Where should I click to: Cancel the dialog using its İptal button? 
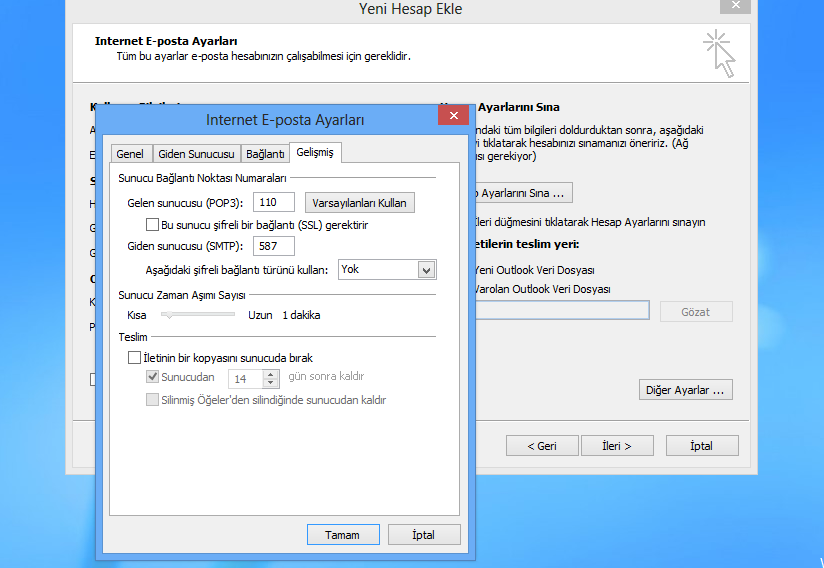pyautogui.click(x=424, y=535)
